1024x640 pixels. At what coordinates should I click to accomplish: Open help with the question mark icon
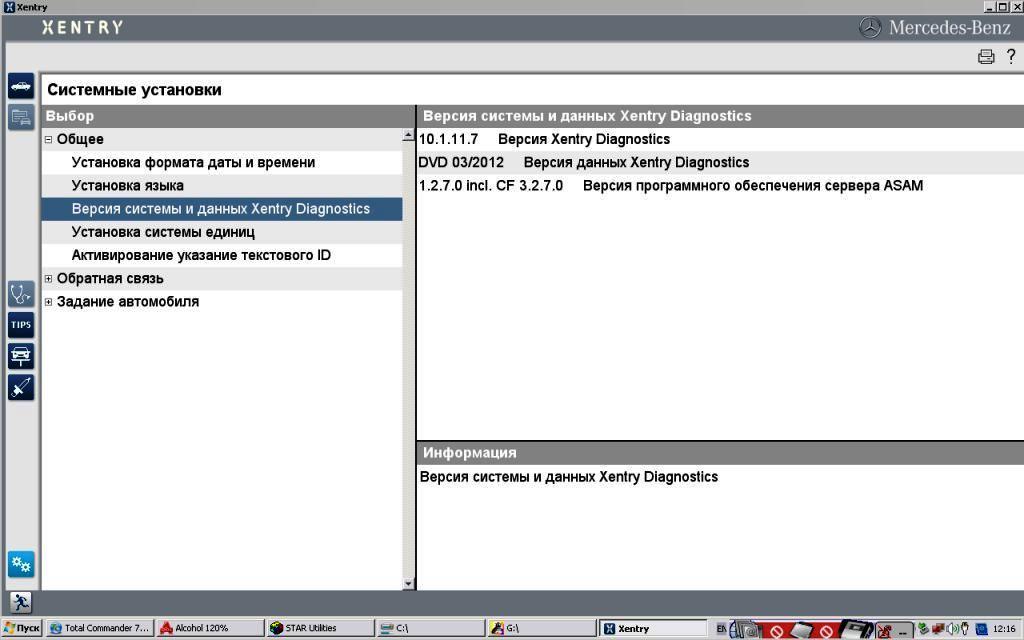click(1011, 56)
